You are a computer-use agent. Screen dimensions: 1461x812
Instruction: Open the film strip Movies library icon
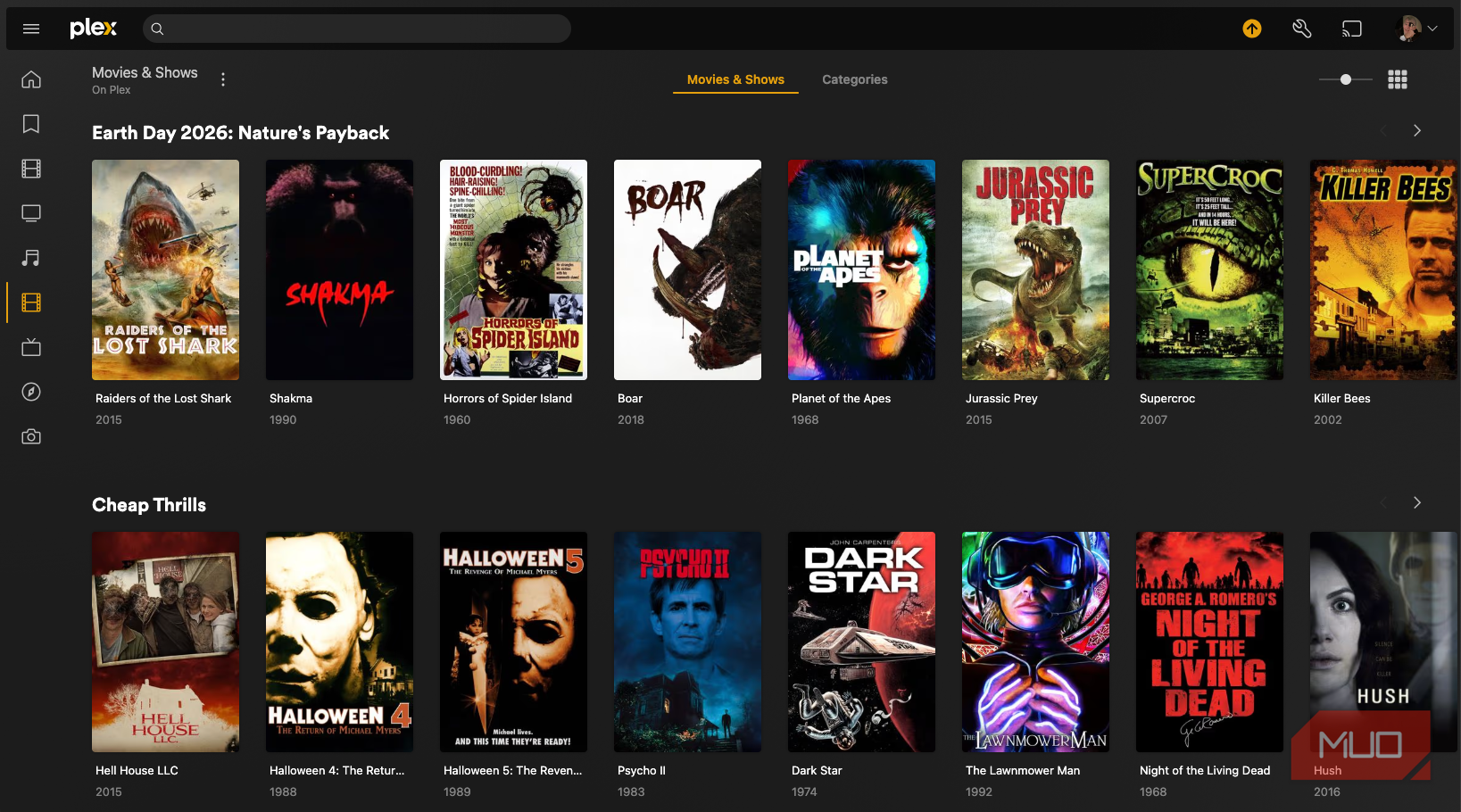point(31,169)
